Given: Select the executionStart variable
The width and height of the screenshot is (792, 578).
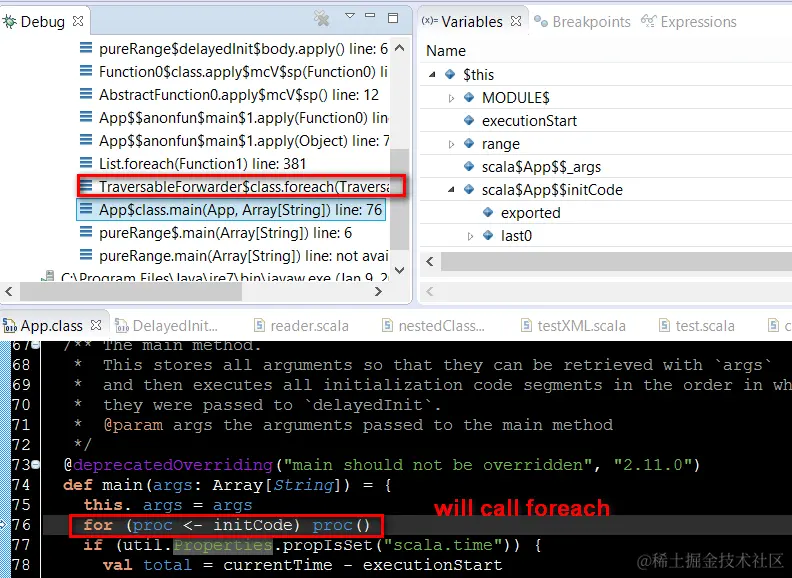Looking at the screenshot, I should pyautogui.click(x=606, y=121).
